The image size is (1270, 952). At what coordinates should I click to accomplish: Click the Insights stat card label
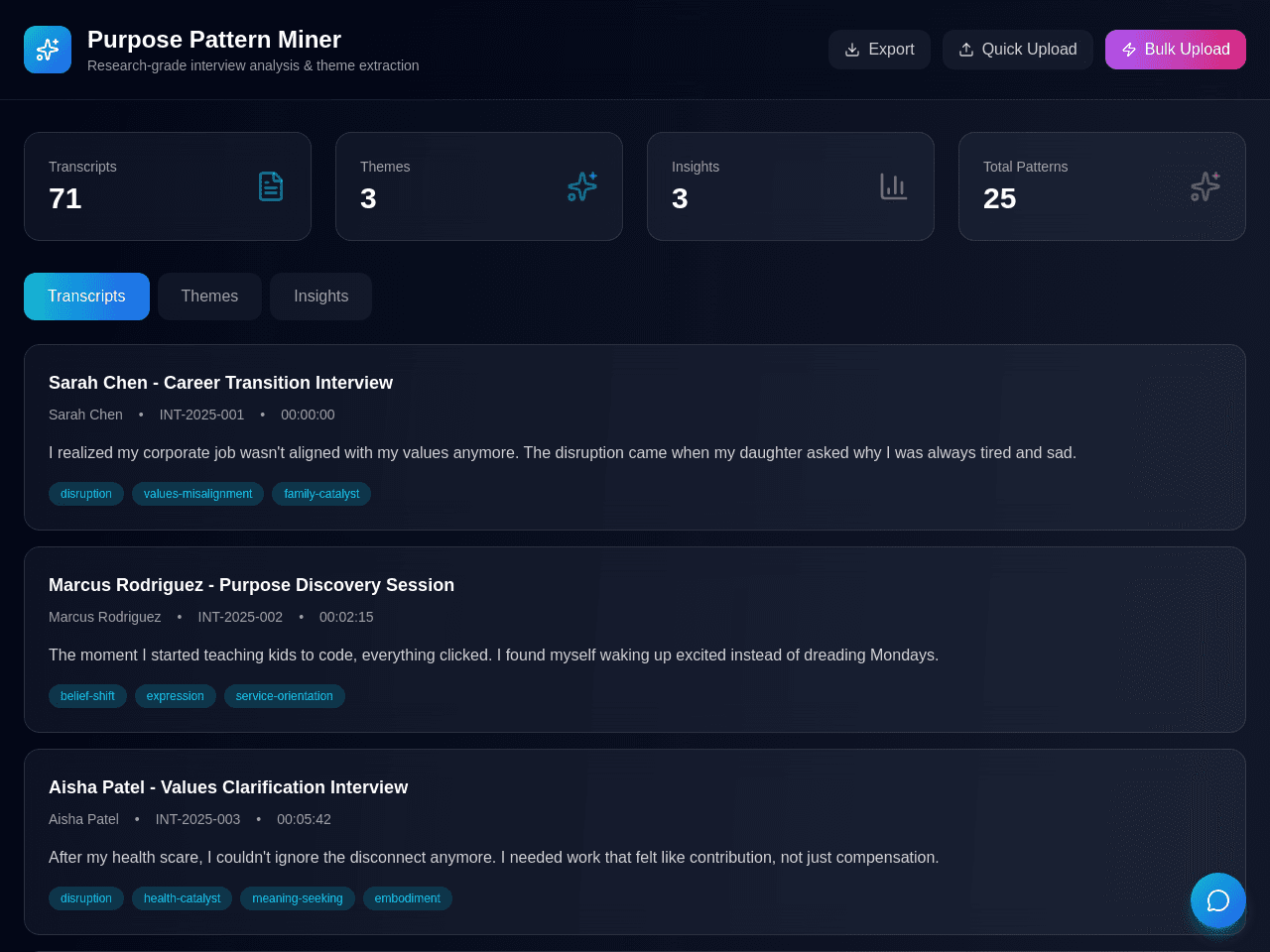(x=696, y=167)
